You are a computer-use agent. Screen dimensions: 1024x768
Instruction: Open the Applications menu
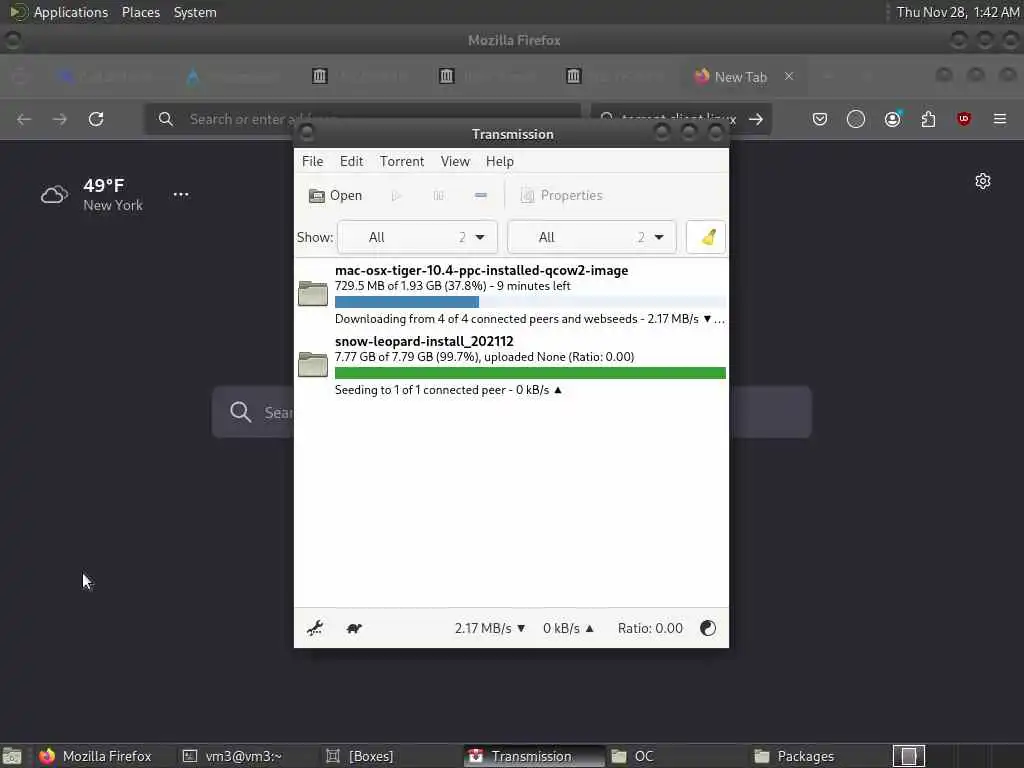pos(71,12)
